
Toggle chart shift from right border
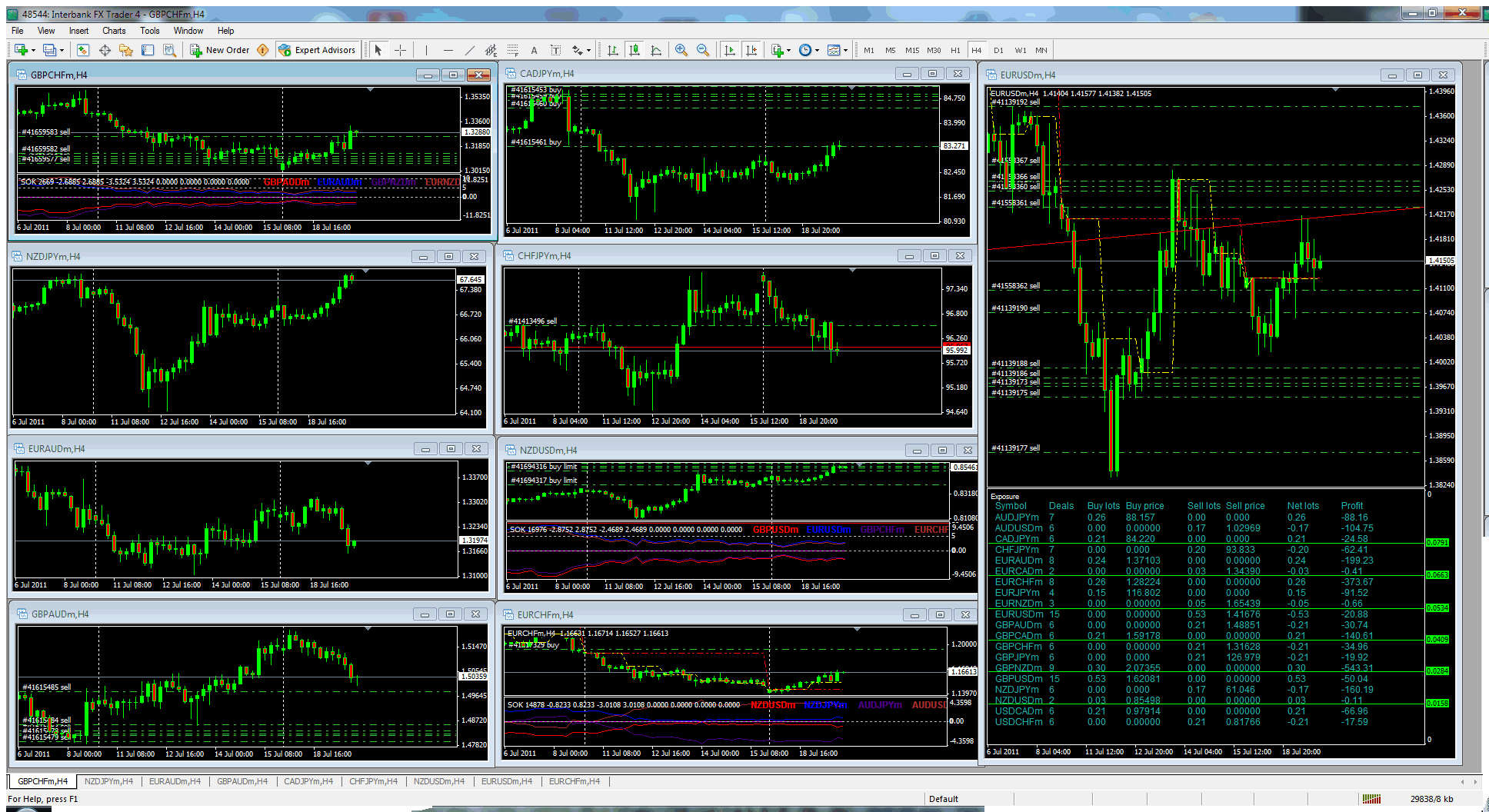(751, 50)
